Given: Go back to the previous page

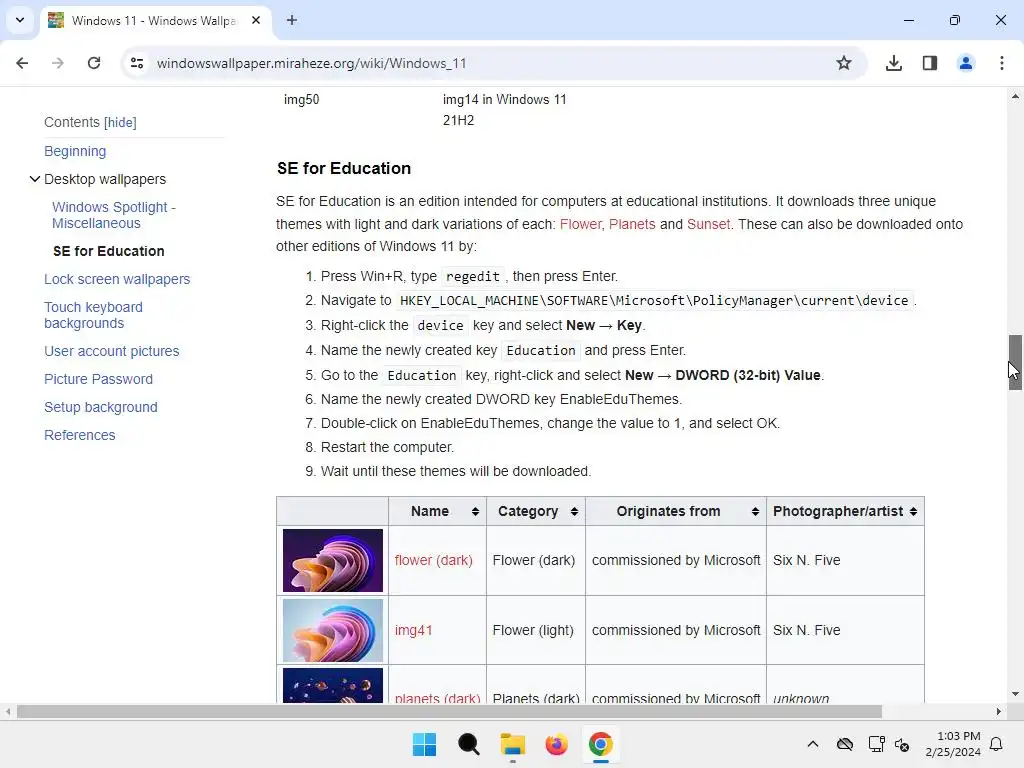Looking at the screenshot, I should pos(22,63).
